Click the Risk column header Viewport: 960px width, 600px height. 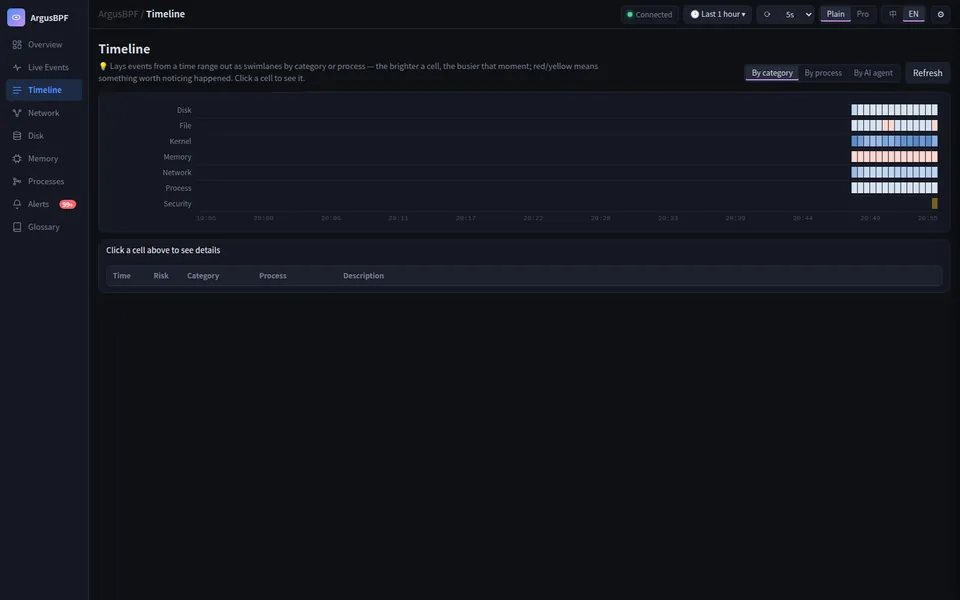click(161, 276)
